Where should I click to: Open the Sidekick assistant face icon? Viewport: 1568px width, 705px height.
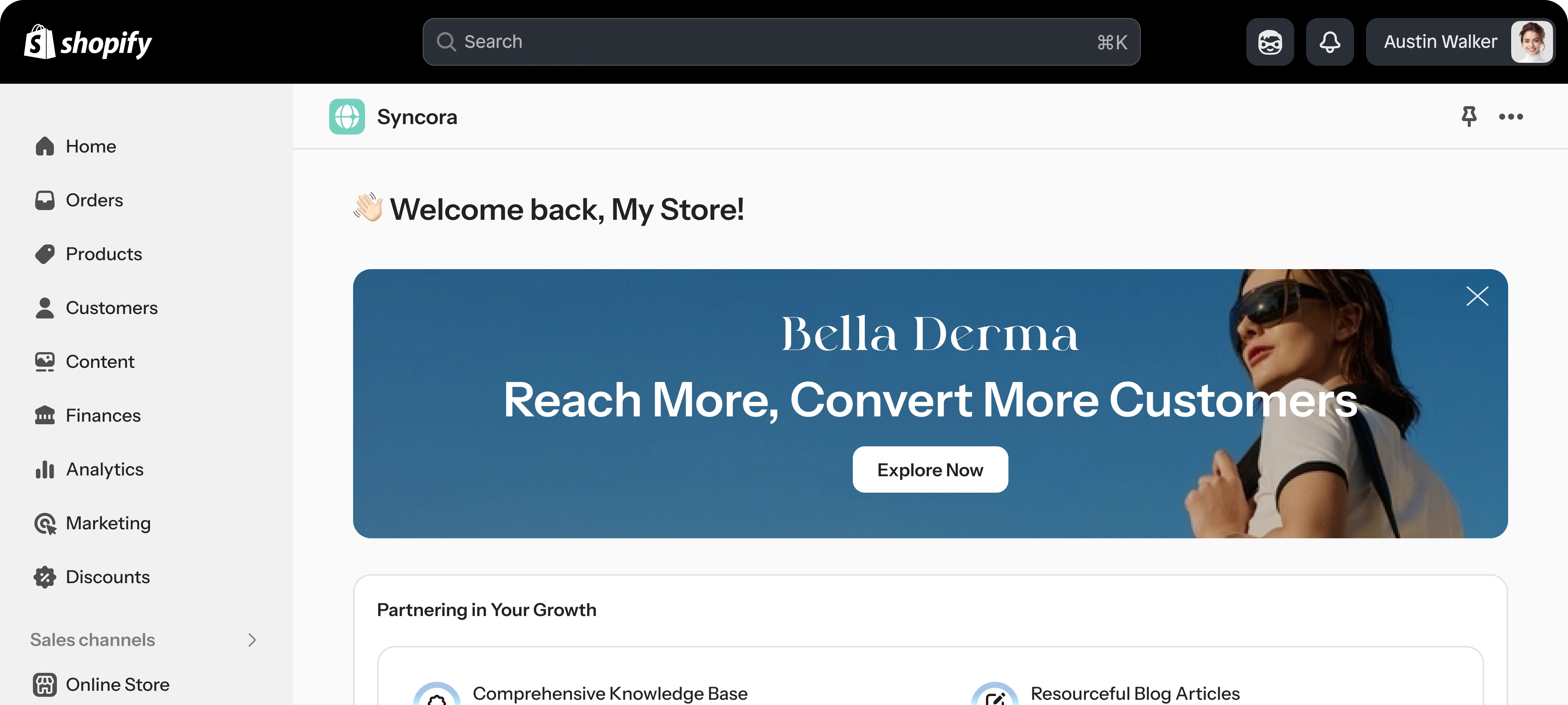[1270, 42]
